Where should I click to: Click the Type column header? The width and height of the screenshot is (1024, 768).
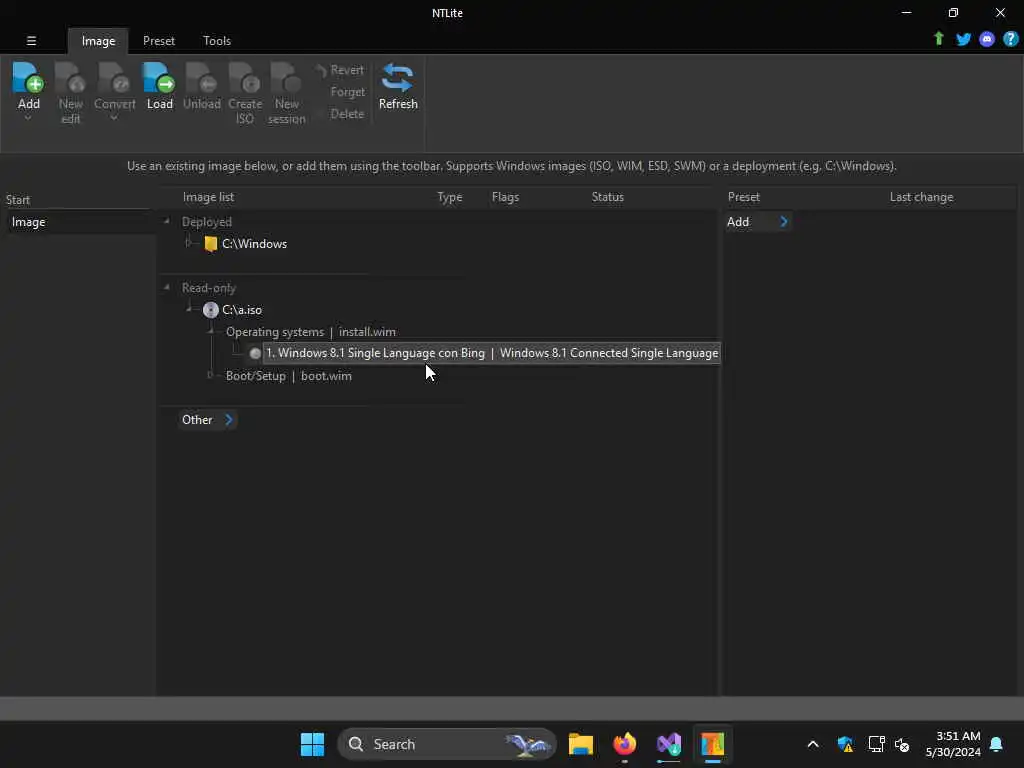point(449,197)
